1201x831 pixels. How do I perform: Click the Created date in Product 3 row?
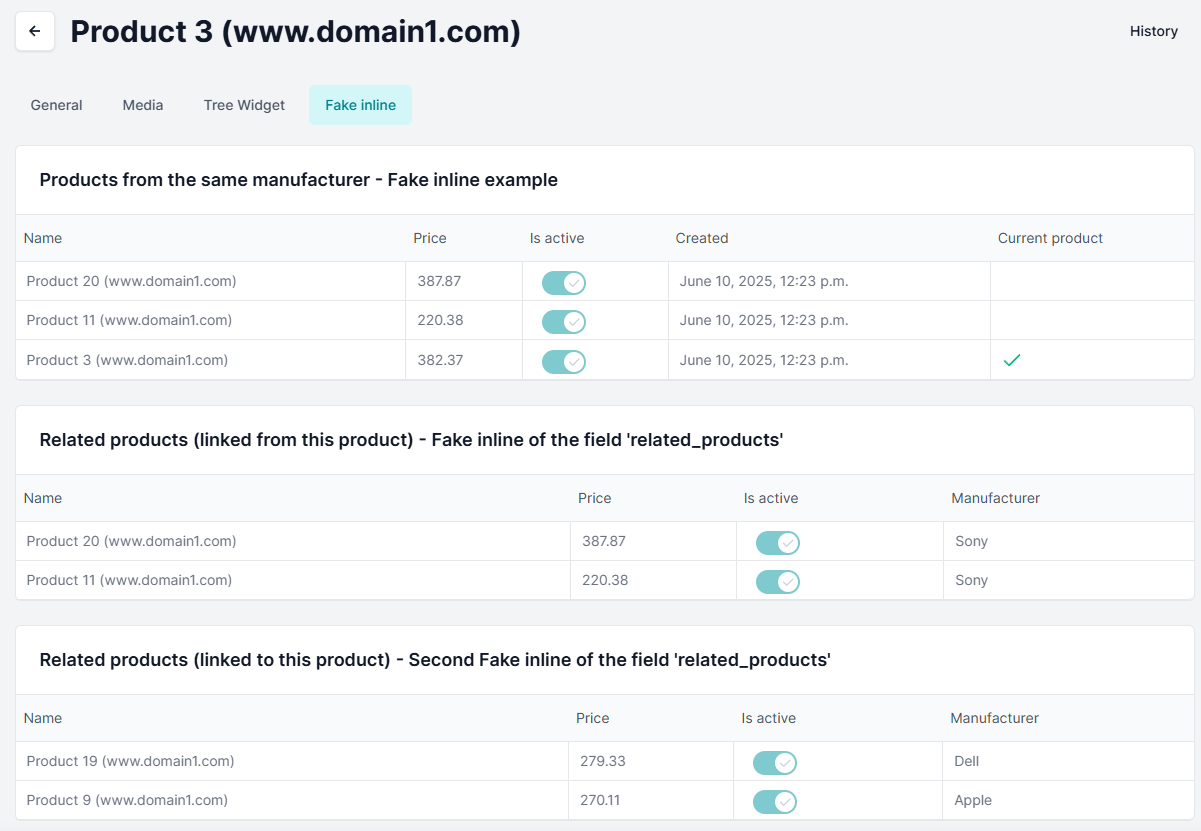764,360
